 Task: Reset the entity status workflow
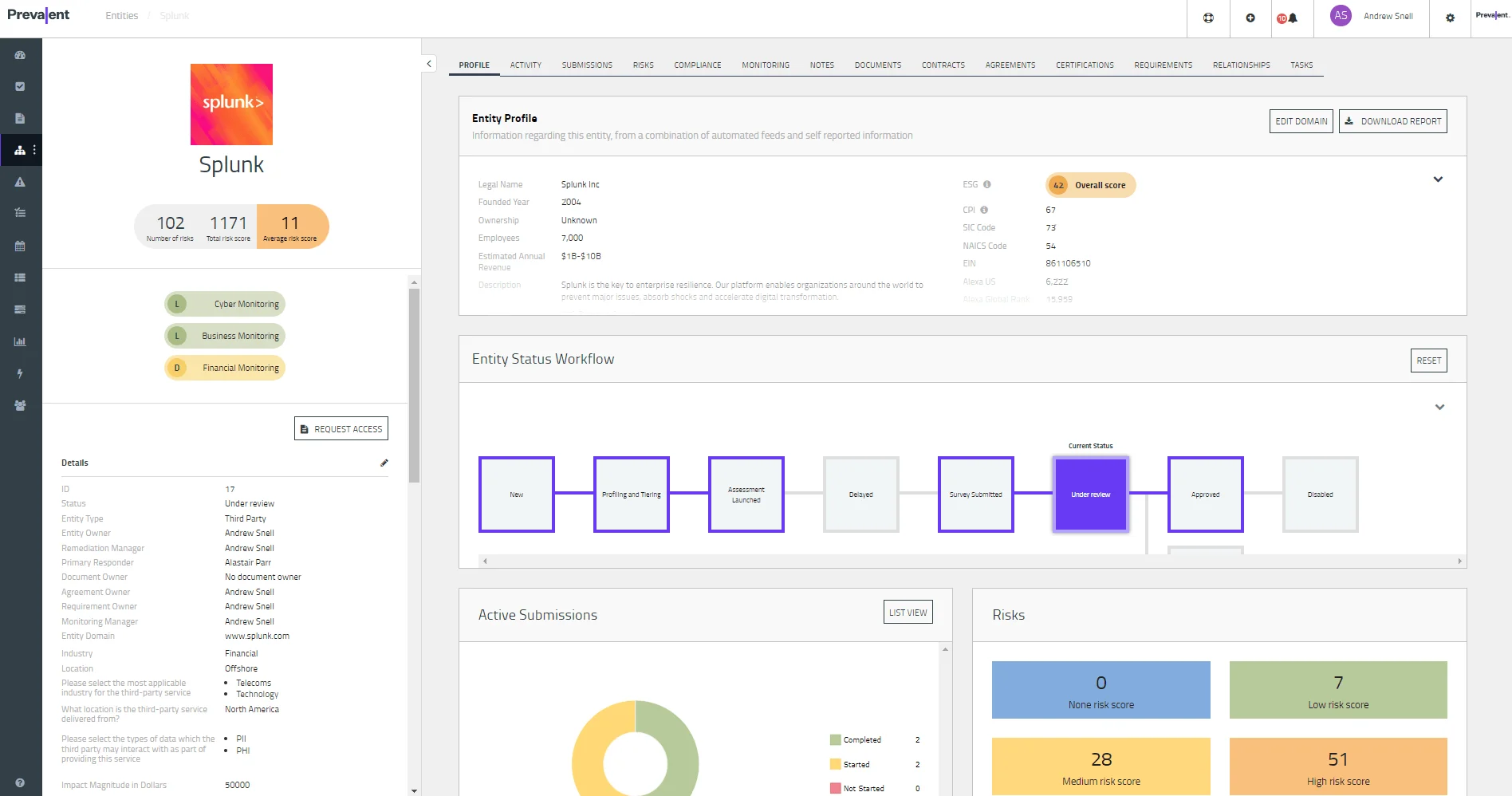(1429, 361)
